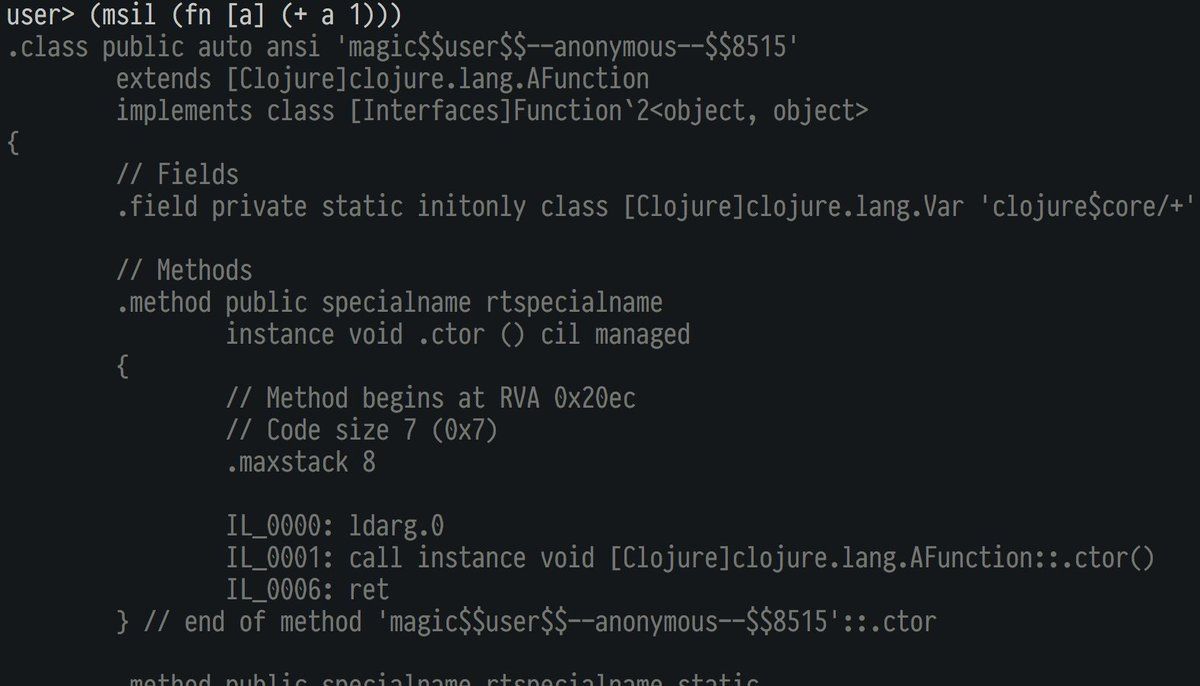Click '.method public specialname rtspecialname' line
This screenshot has height=686, width=1200.
[390, 302]
